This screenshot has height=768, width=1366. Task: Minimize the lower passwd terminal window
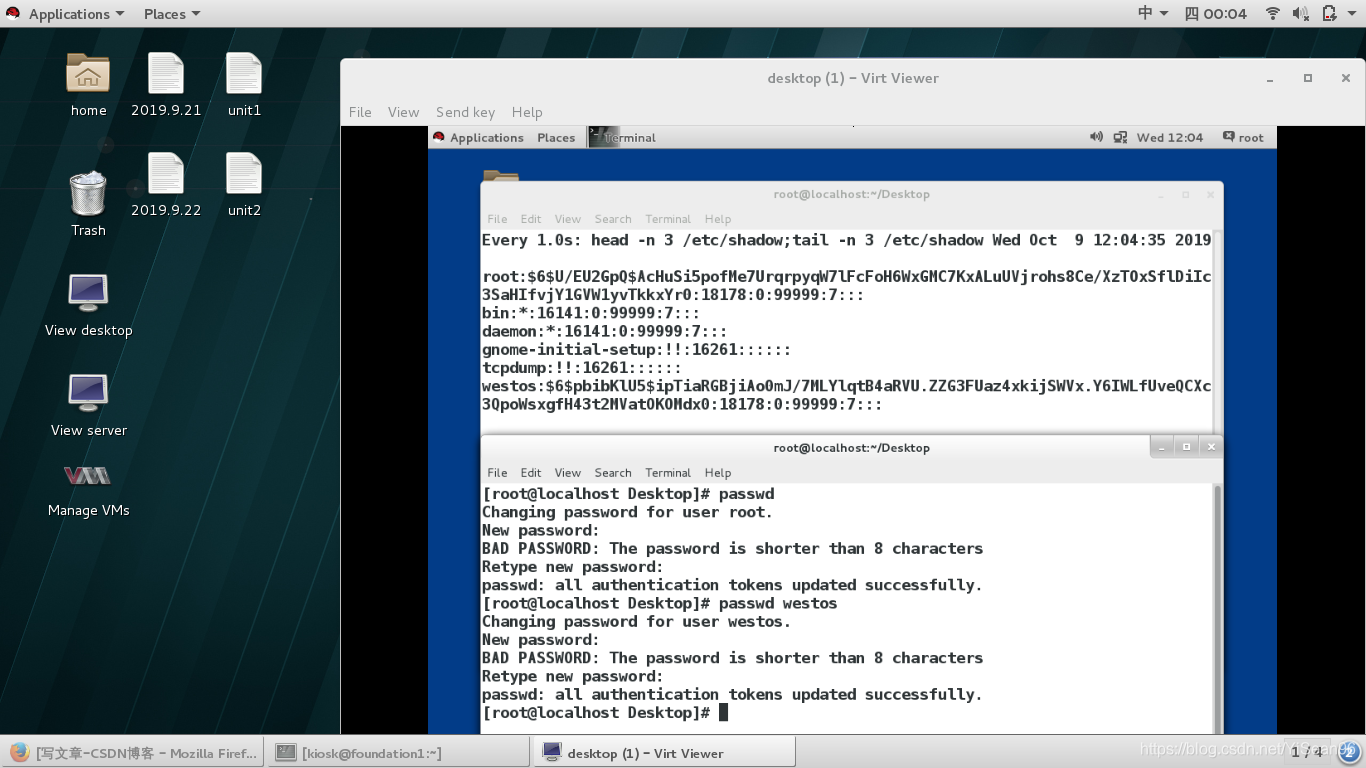(1161, 447)
